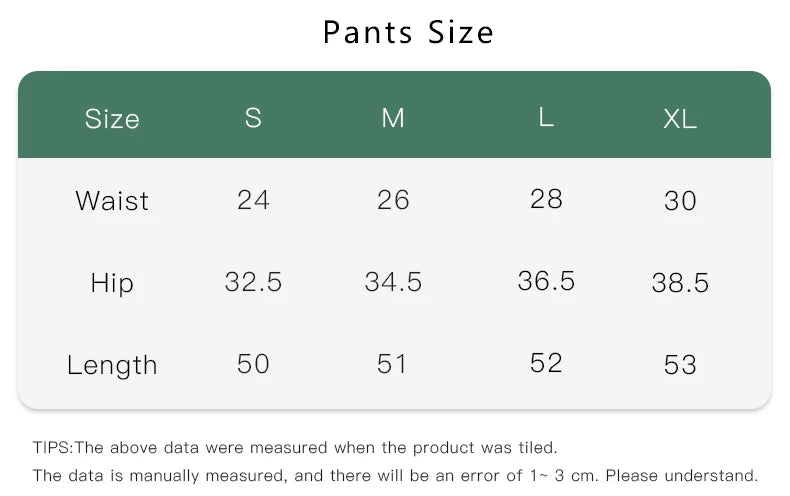The height and width of the screenshot is (496, 790).
Task: Click the Pants Size title
Action: pos(408,32)
